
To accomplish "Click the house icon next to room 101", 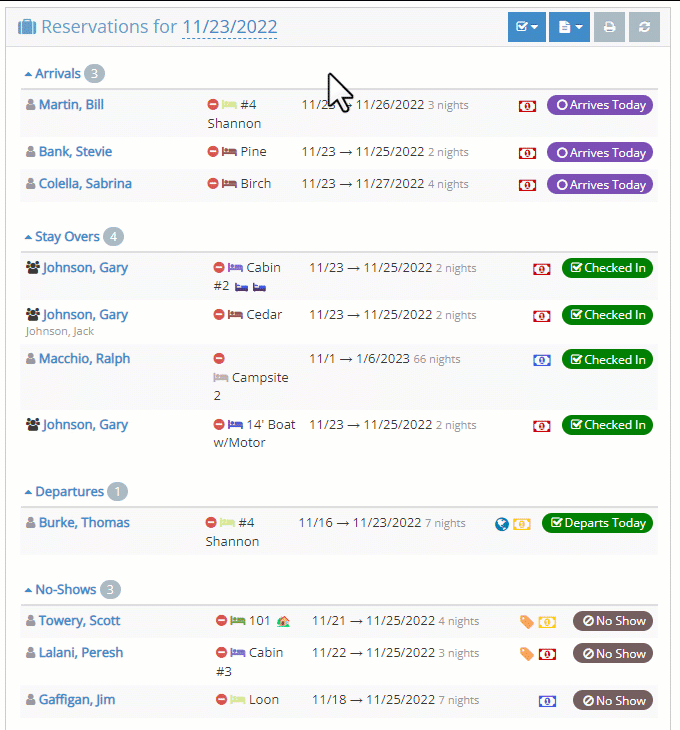I will tap(283, 621).
